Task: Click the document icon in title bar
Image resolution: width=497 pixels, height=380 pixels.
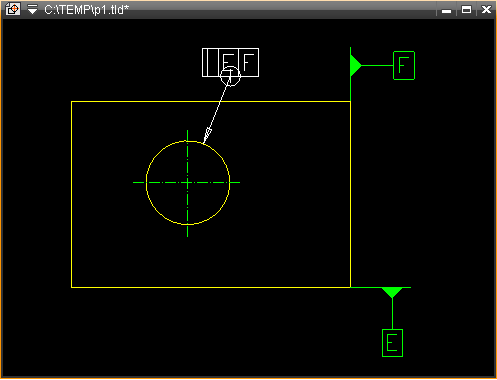Action: 13,9
